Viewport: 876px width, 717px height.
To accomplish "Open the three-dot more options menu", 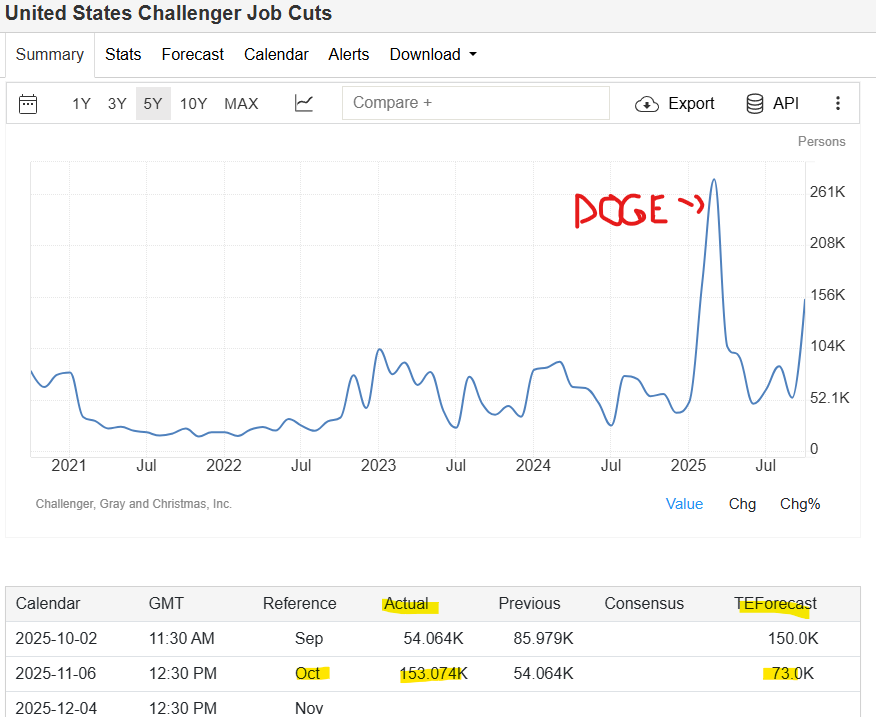I will [x=838, y=104].
